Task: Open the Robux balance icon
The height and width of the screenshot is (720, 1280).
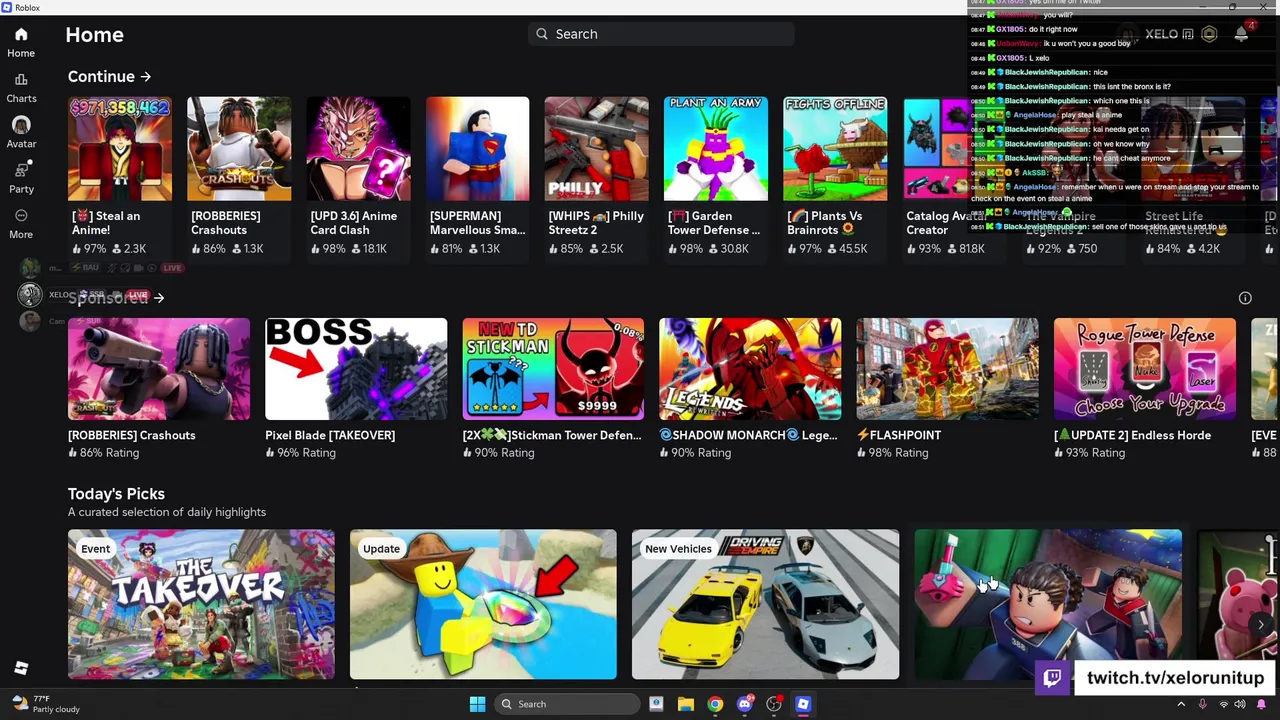Action: (x=1209, y=34)
